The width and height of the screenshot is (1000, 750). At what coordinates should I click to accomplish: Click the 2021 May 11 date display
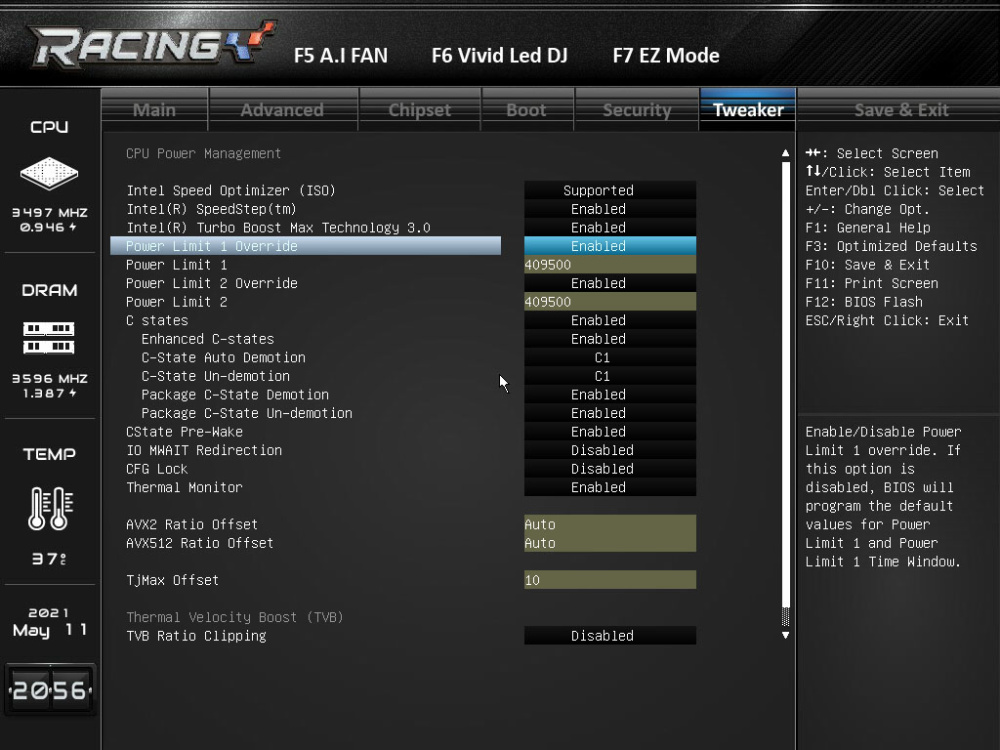50,622
